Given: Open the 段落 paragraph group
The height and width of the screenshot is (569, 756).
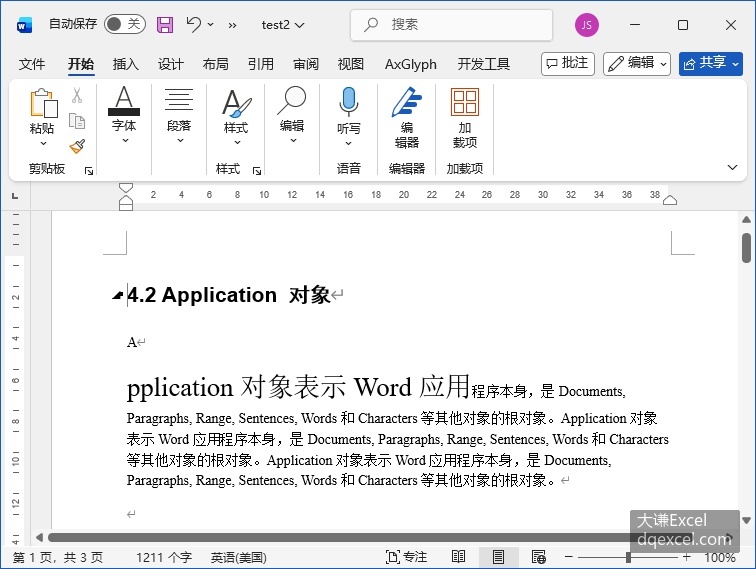Looking at the screenshot, I should coord(179,115).
